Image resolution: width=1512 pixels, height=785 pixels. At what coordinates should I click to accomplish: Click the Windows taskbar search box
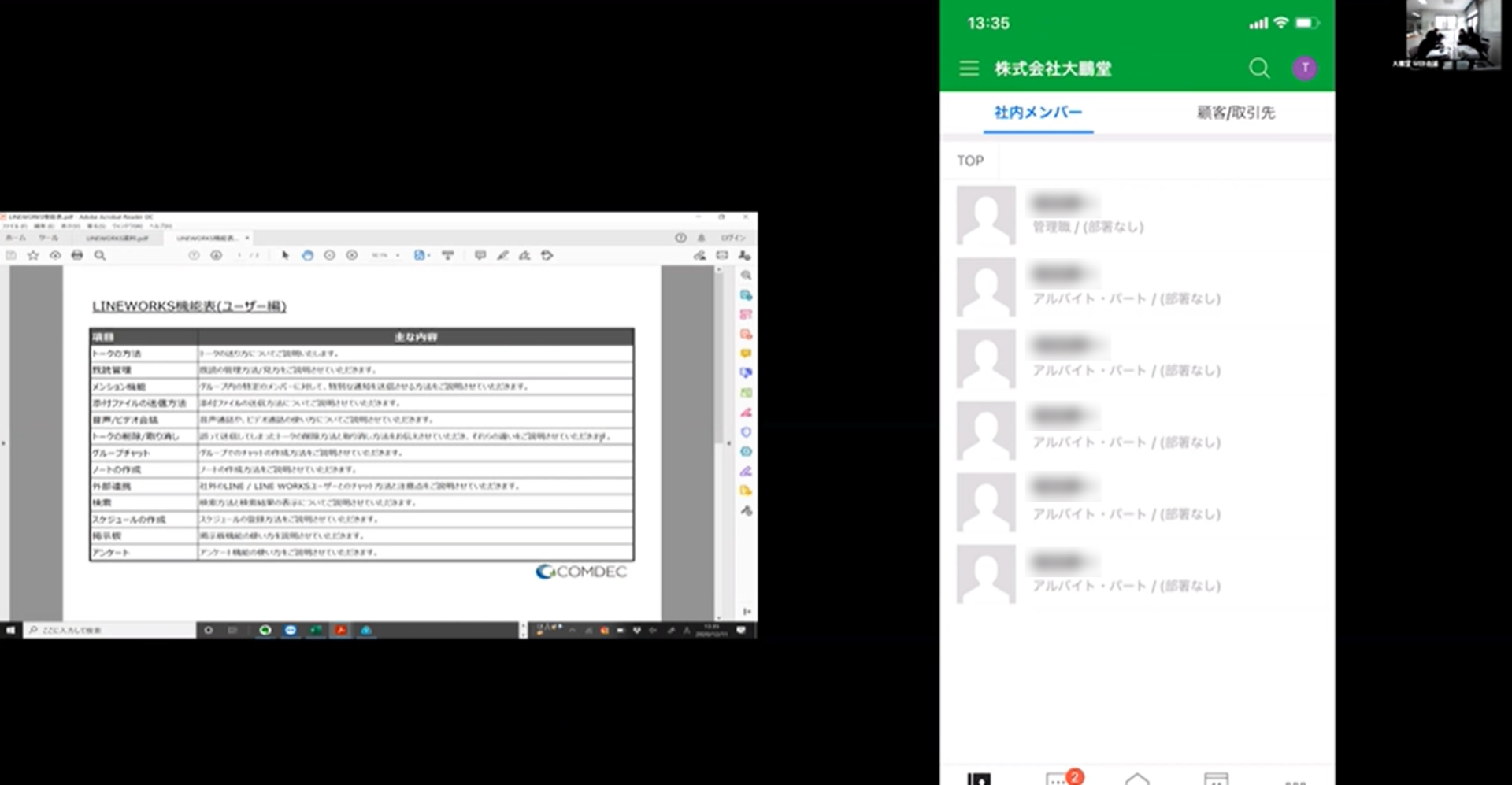click(x=109, y=630)
